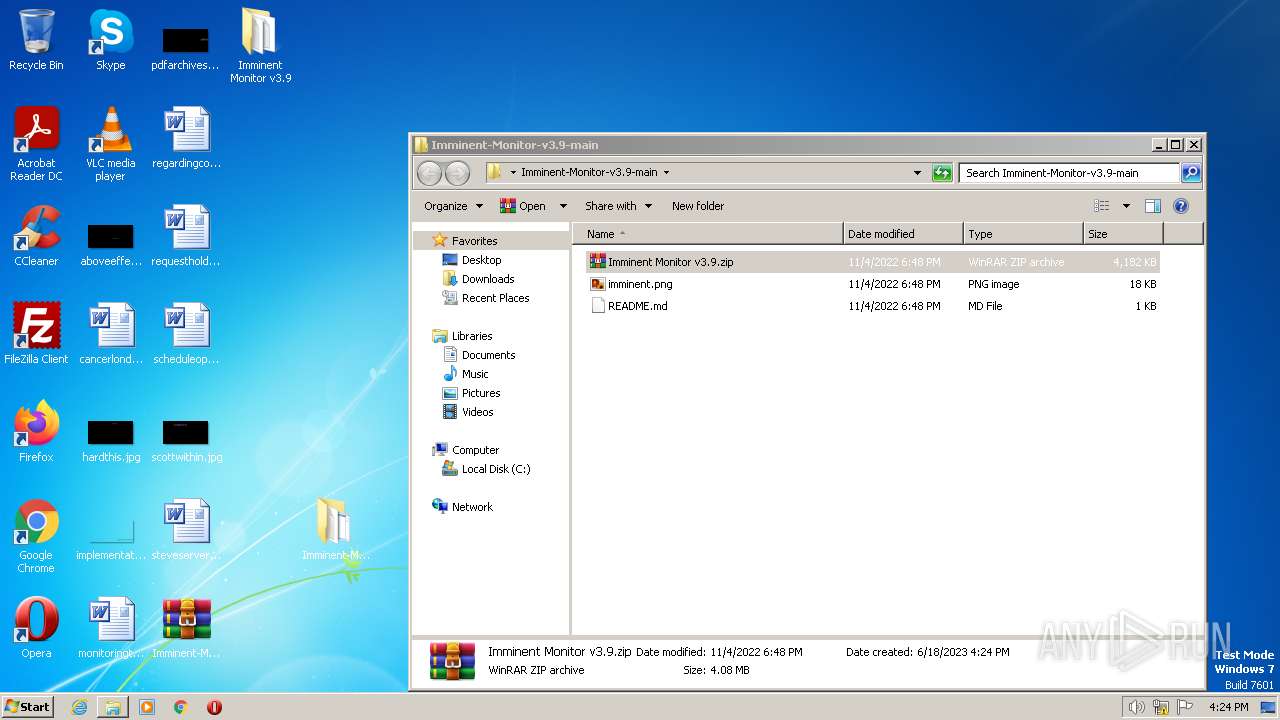The height and width of the screenshot is (720, 1280).
Task: Select monitoringit Word document on desktop
Action: point(111,628)
